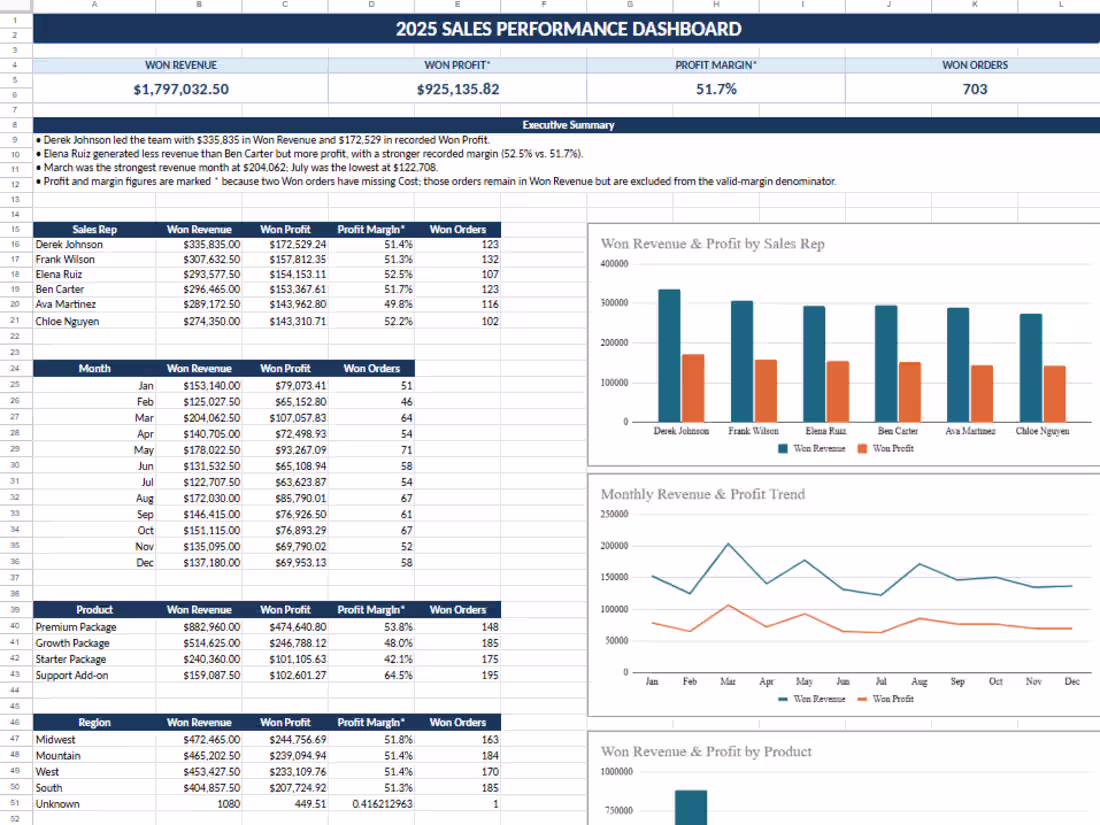This screenshot has height=825, width=1100.
Task: Select March revenue $204,062.50
Action: (199, 417)
